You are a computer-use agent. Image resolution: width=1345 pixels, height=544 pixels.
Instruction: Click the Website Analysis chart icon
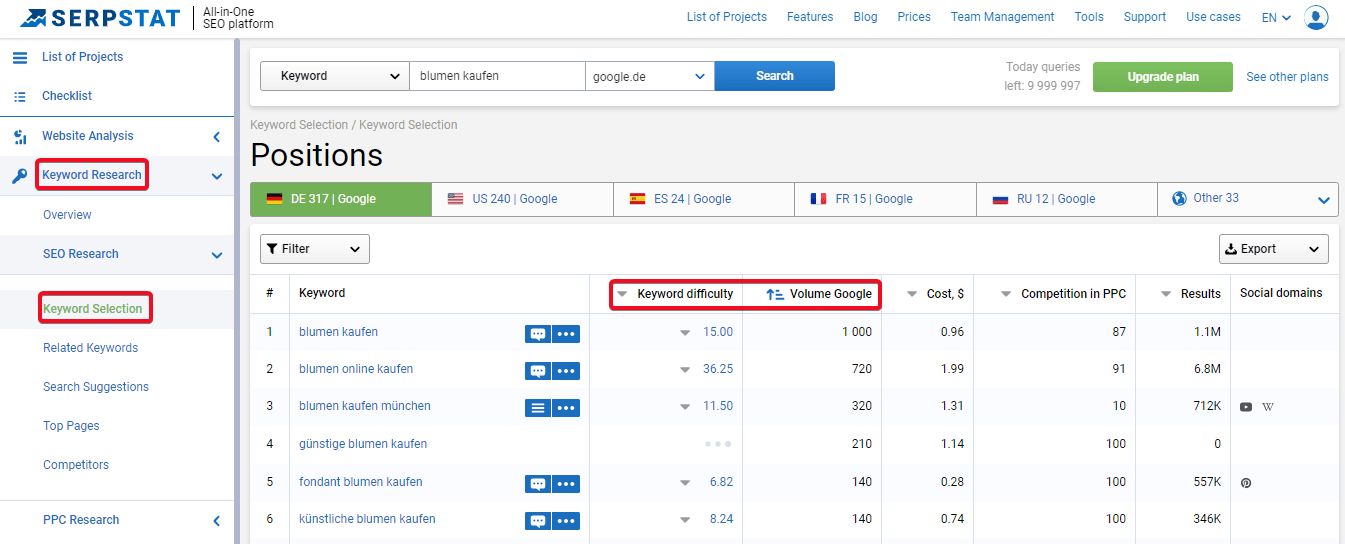tap(20, 136)
